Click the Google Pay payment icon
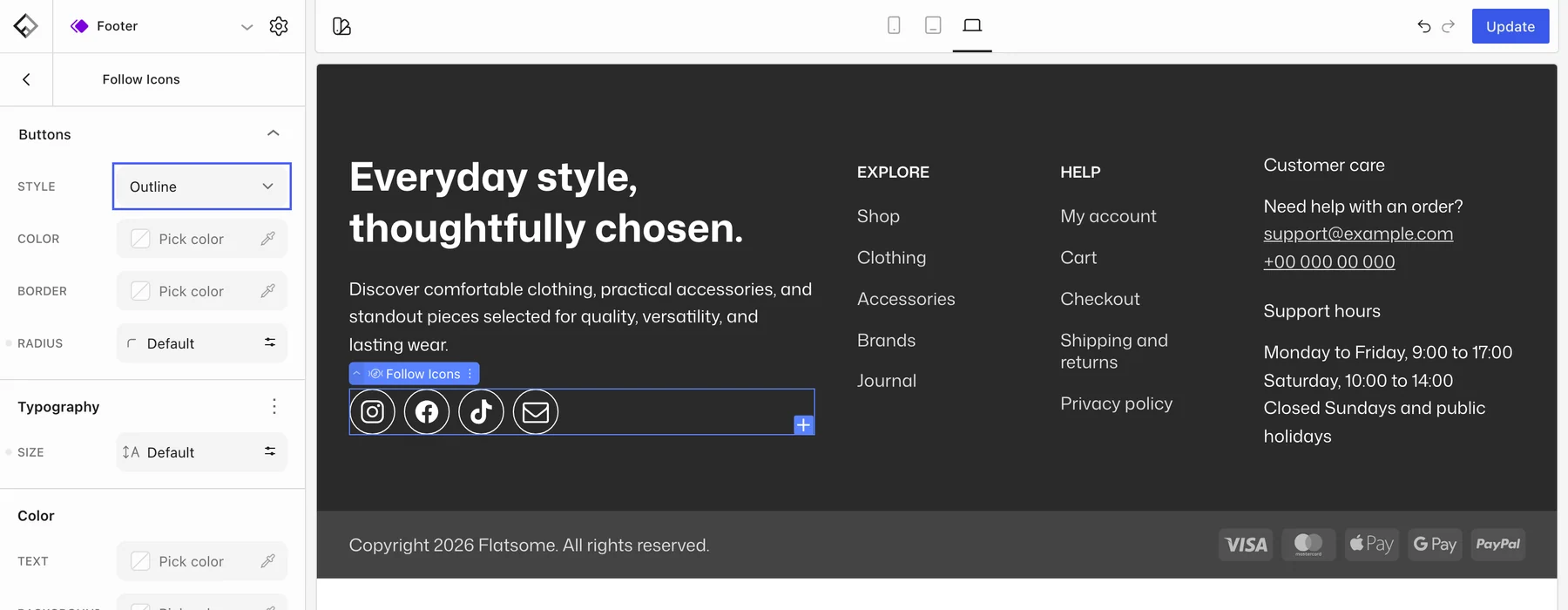Image resolution: width=1568 pixels, height=610 pixels. pos(1435,545)
